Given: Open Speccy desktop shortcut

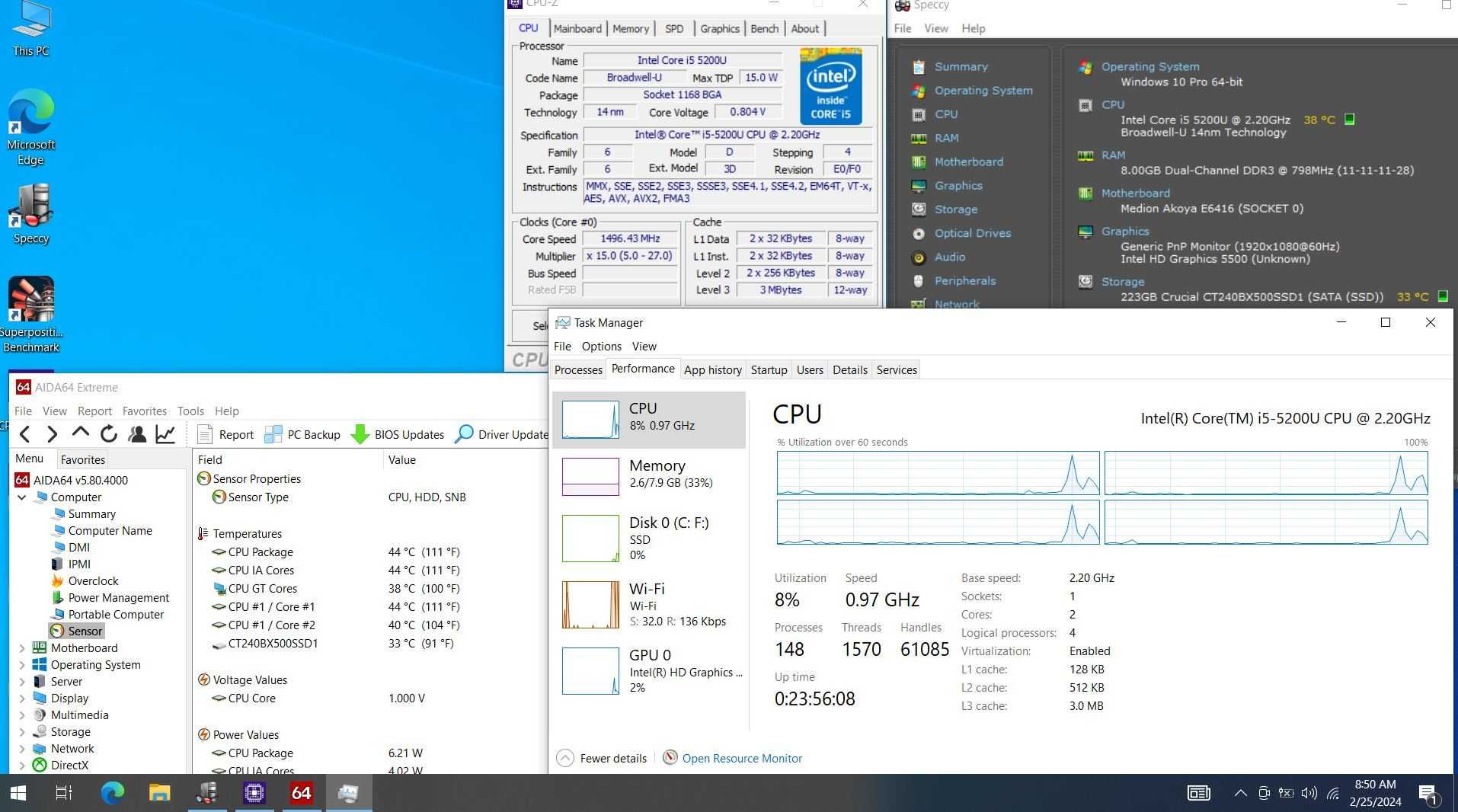Looking at the screenshot, I should (x=31, y=214).
